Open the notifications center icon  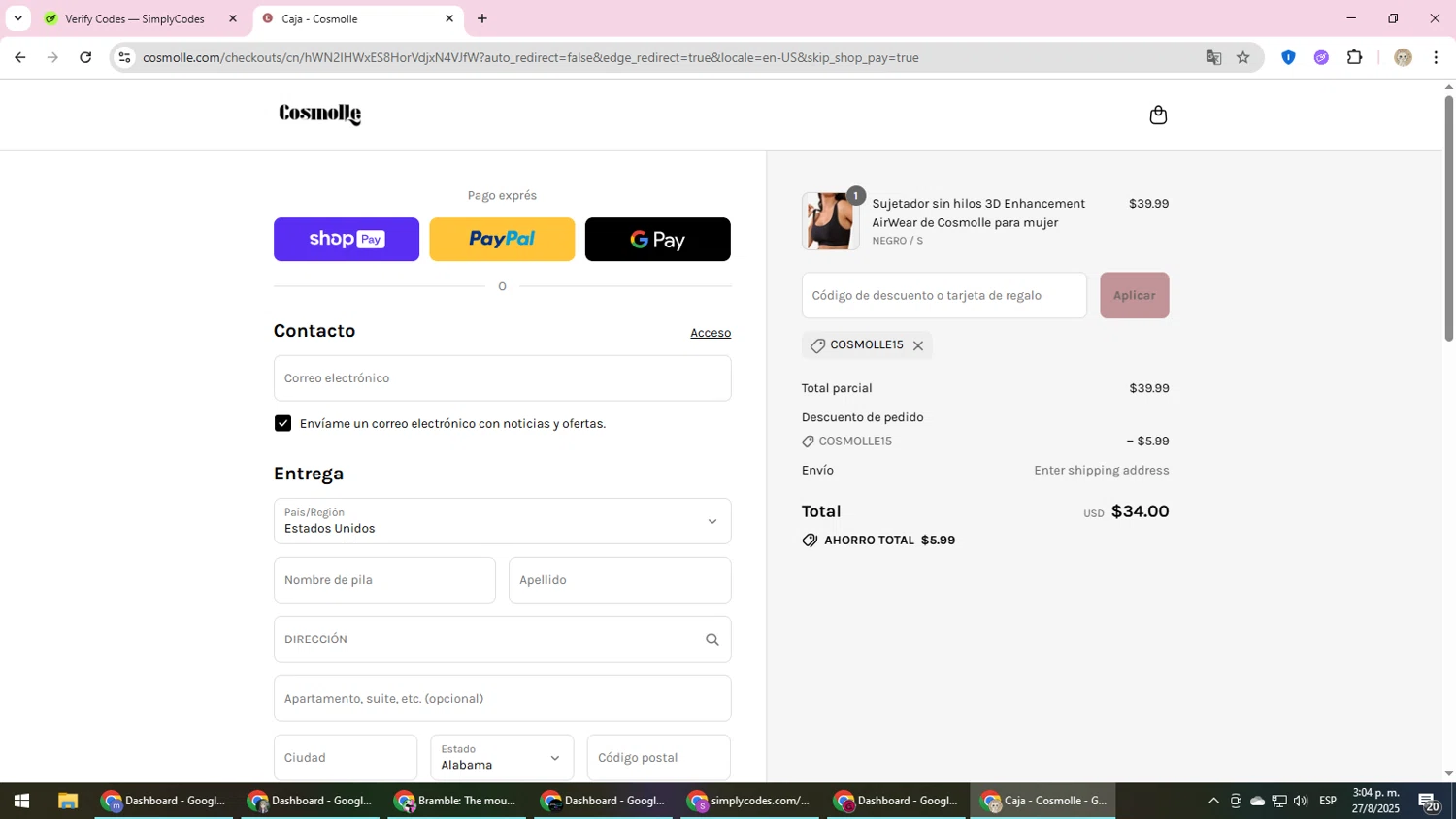tap(1429, 802)
